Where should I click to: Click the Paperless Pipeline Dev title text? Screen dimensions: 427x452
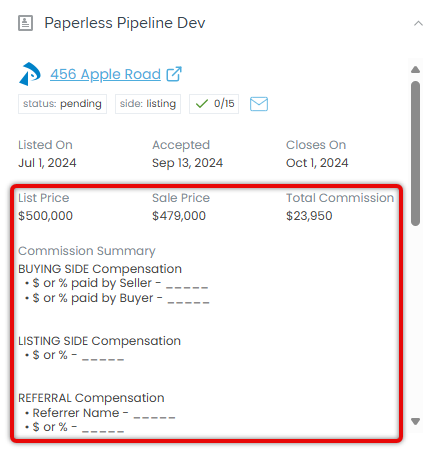pyautogui.click(x=125, y=23)
